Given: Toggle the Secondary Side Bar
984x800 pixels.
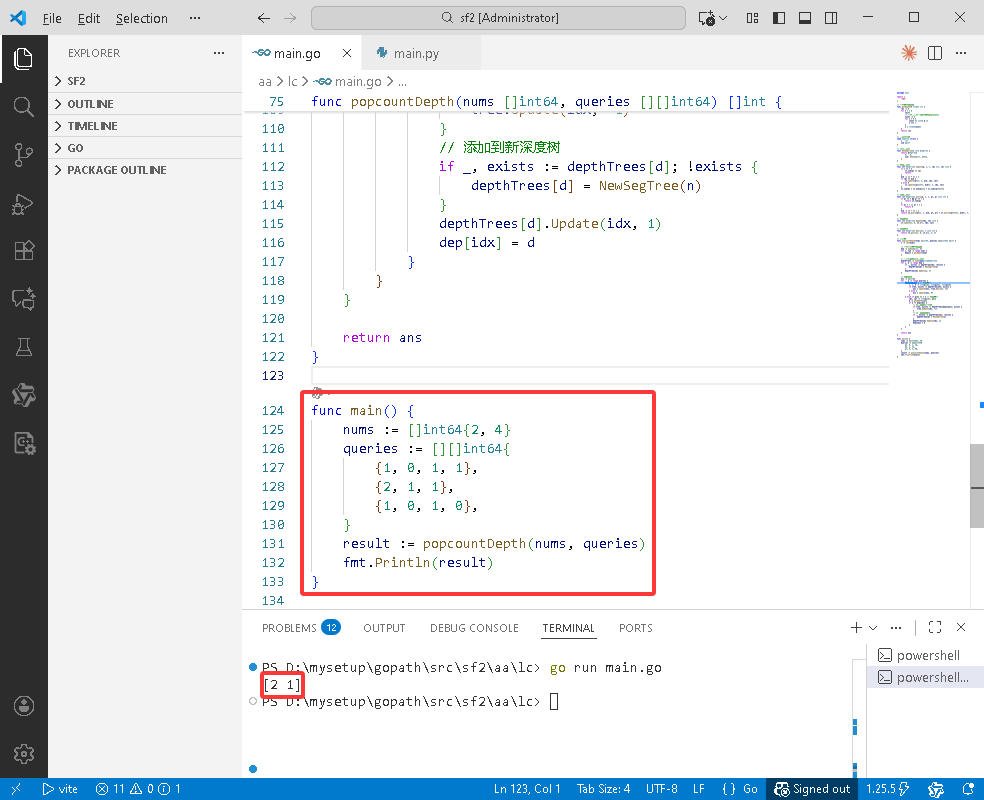Looking at the screenshot, I should (x=831, y=18).
